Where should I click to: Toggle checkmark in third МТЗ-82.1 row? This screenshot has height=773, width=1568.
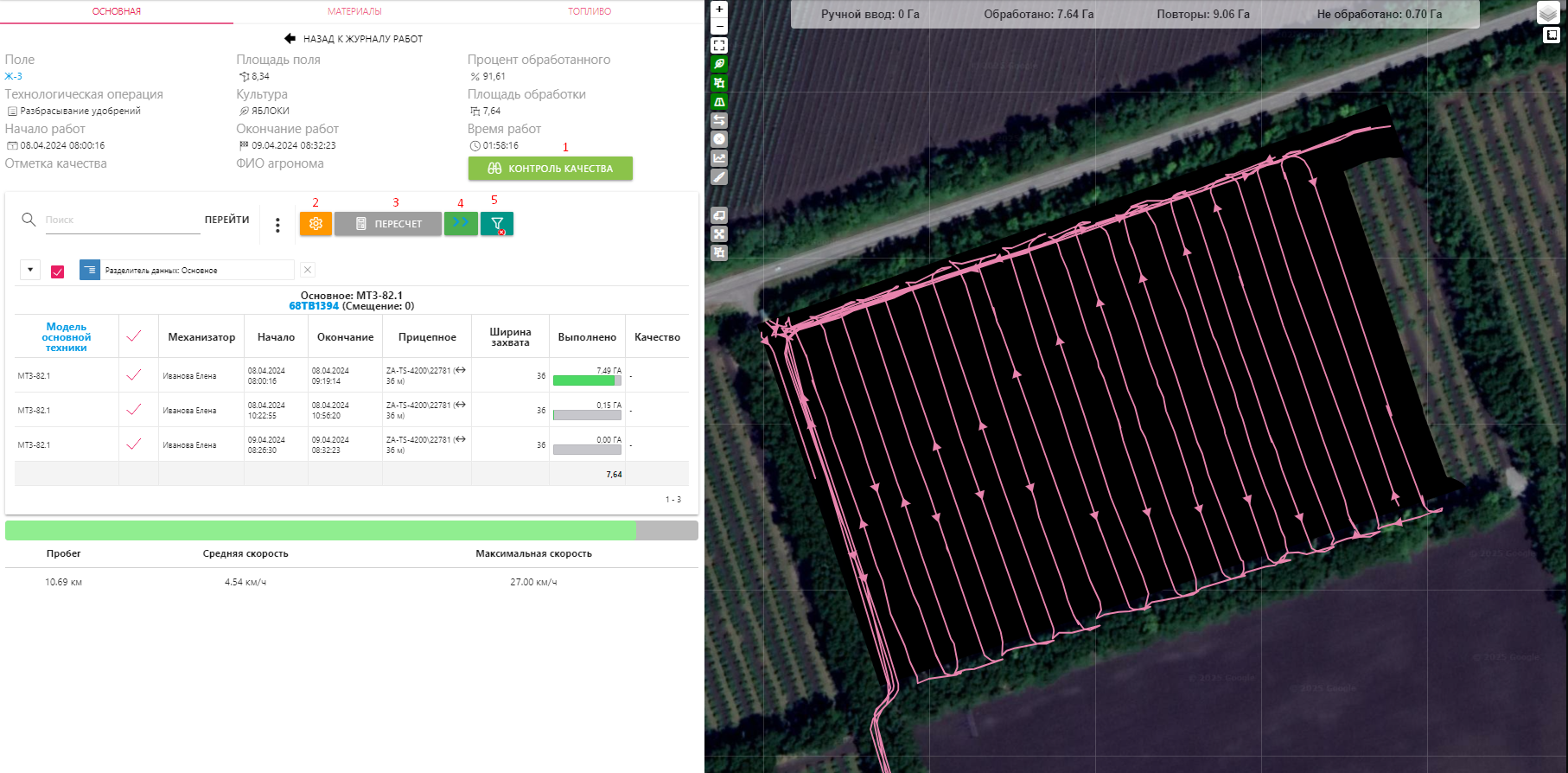[134, 444]
